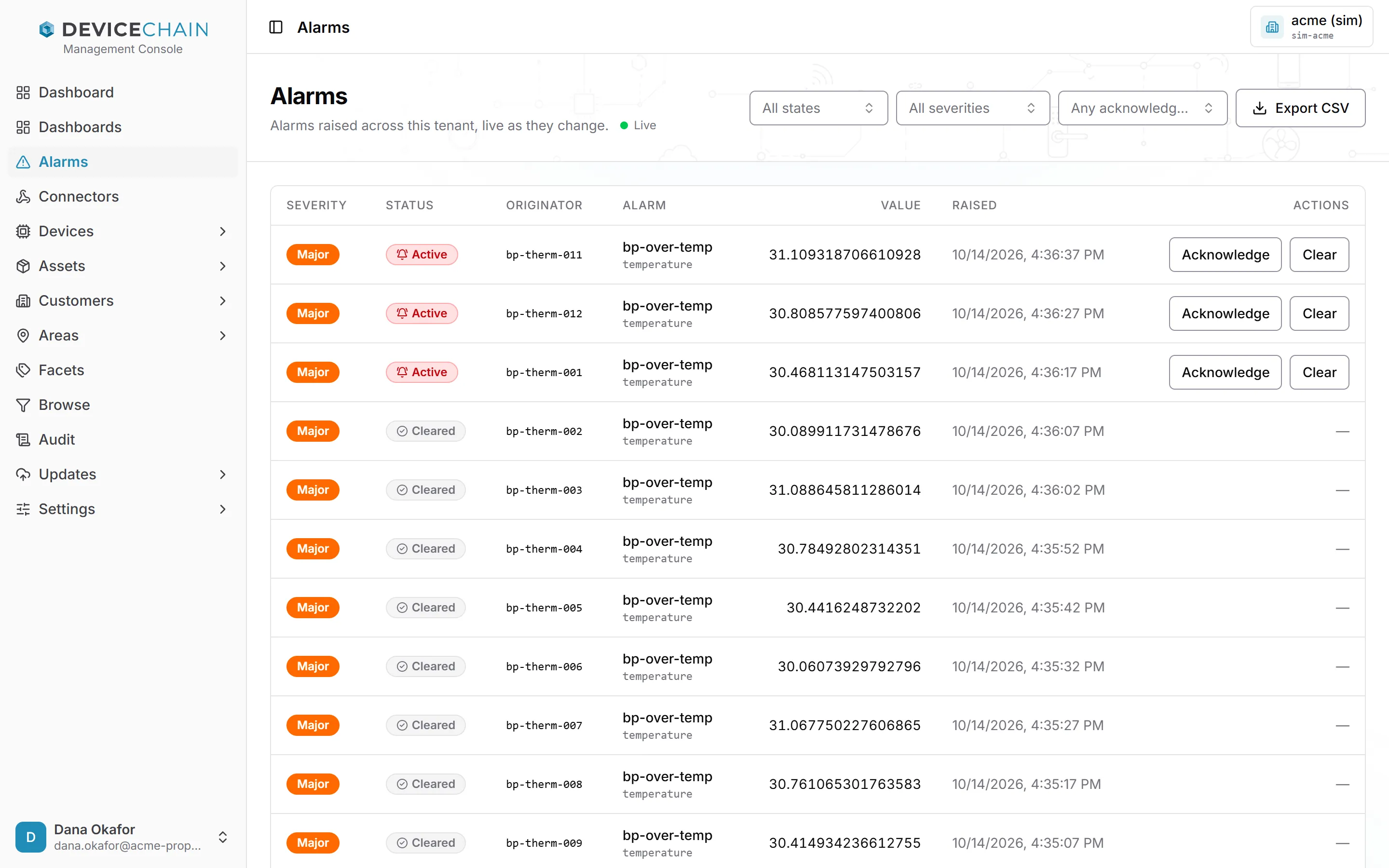1389x868 pixels.
Task: Click the download icon in Export CSV
Action: 1259,108
